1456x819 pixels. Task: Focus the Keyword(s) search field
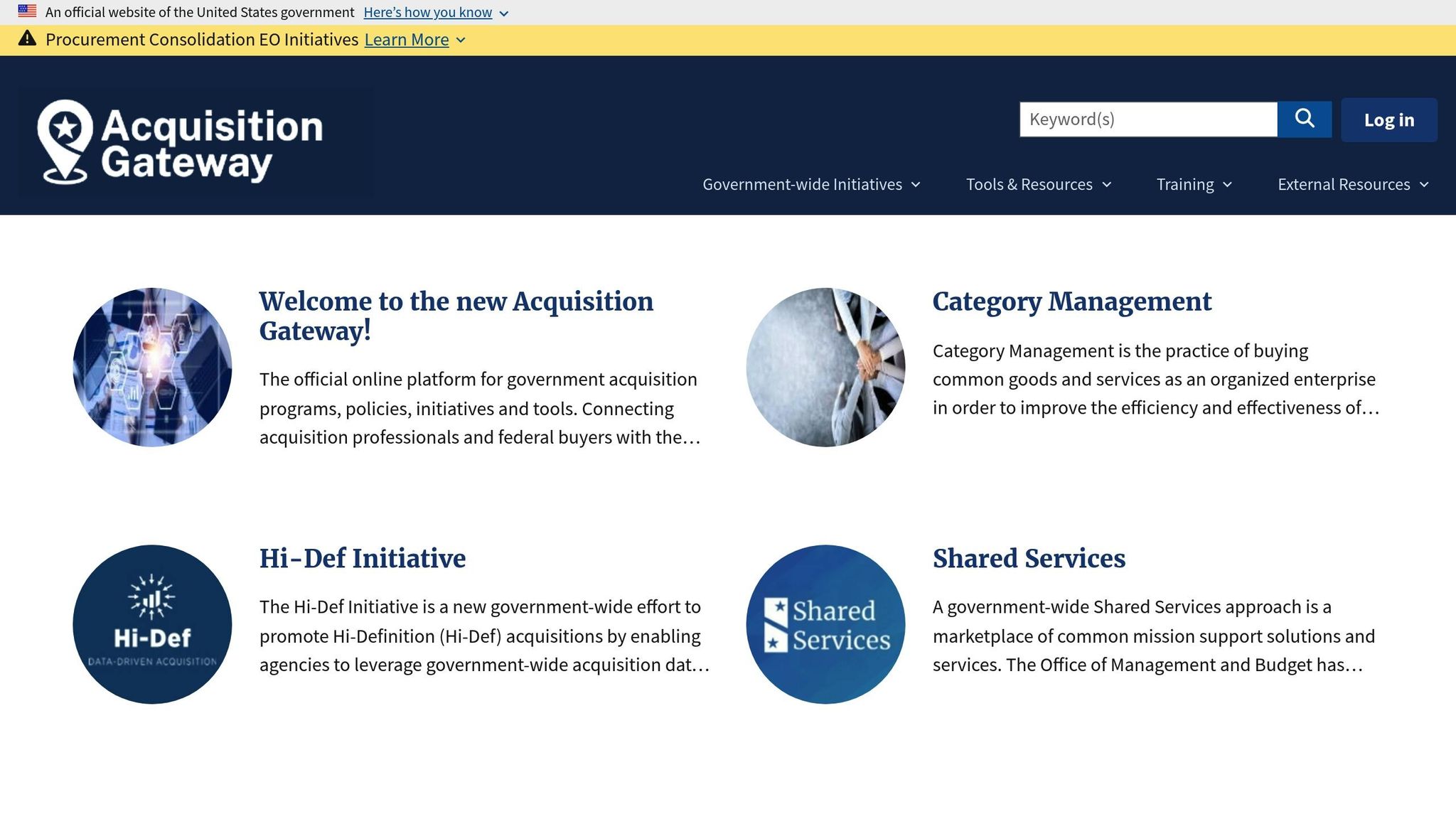(x=1148, y=119)
